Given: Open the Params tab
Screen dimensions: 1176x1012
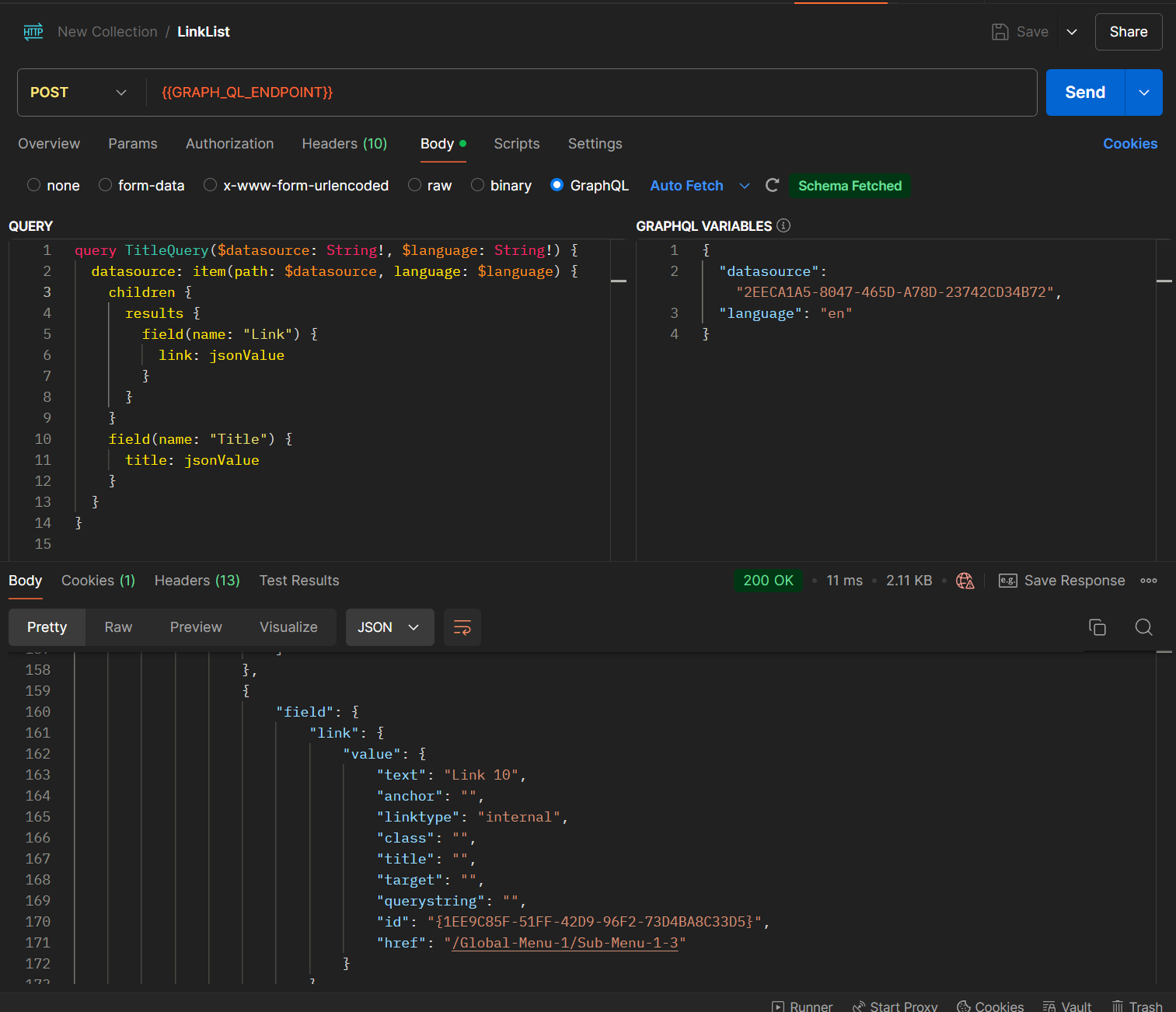Looking at the screenshot, I should point(133,144).
